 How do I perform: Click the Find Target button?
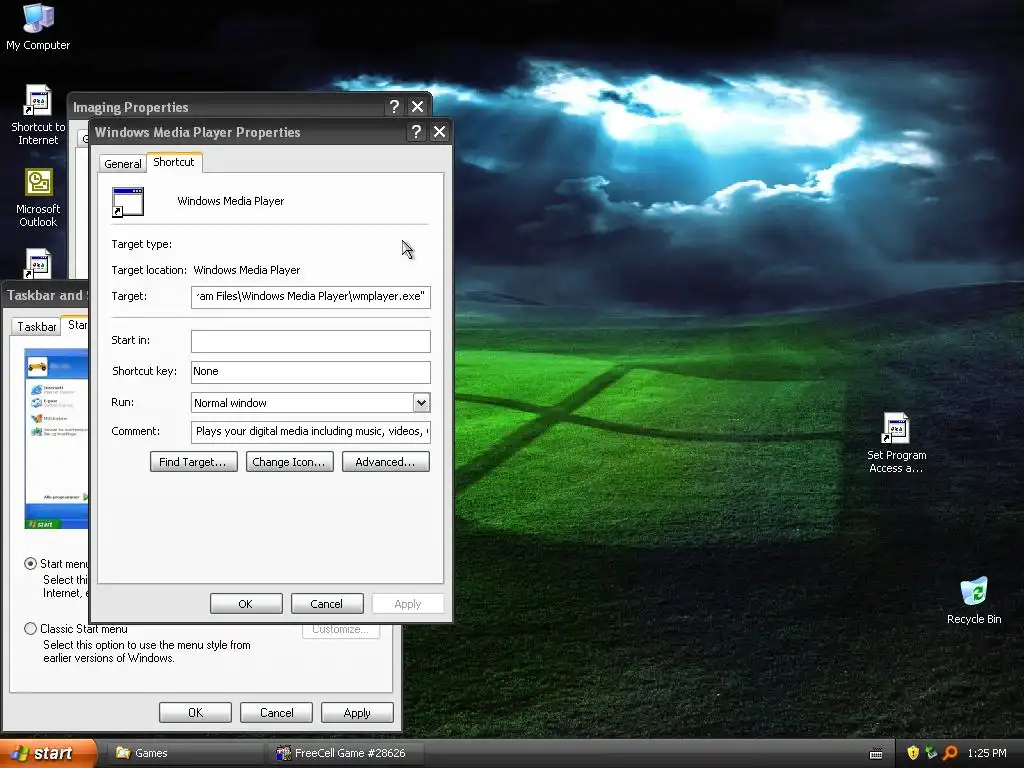pyautogui.click(x=193, y=462)
